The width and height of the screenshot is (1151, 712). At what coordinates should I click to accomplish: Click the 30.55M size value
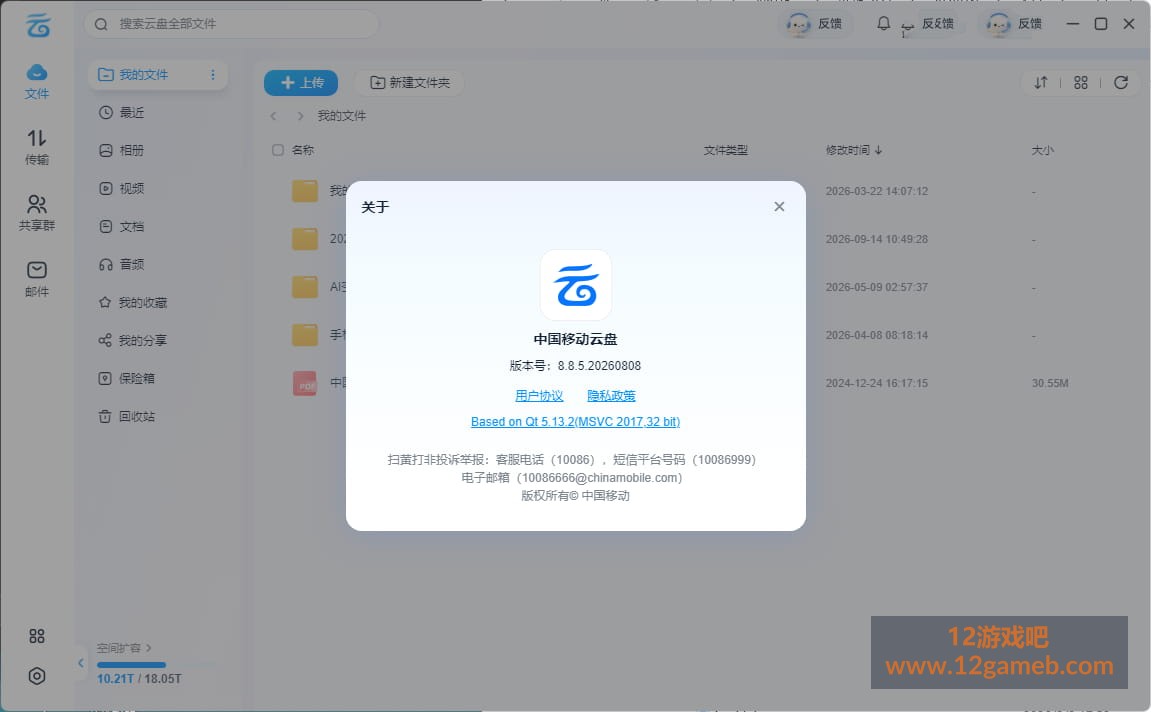coord(1050,383)
